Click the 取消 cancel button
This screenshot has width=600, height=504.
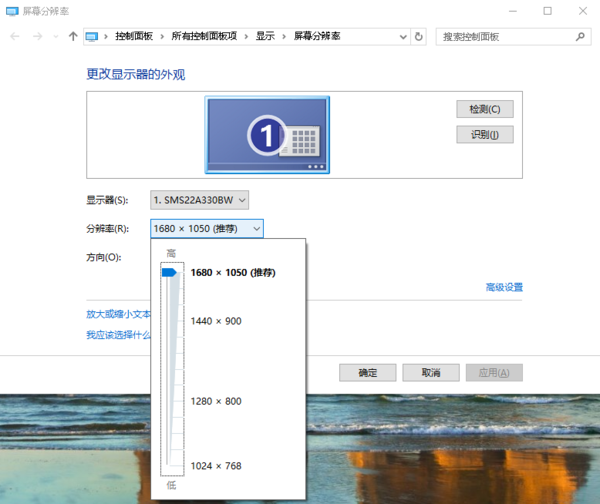[431, 373]
